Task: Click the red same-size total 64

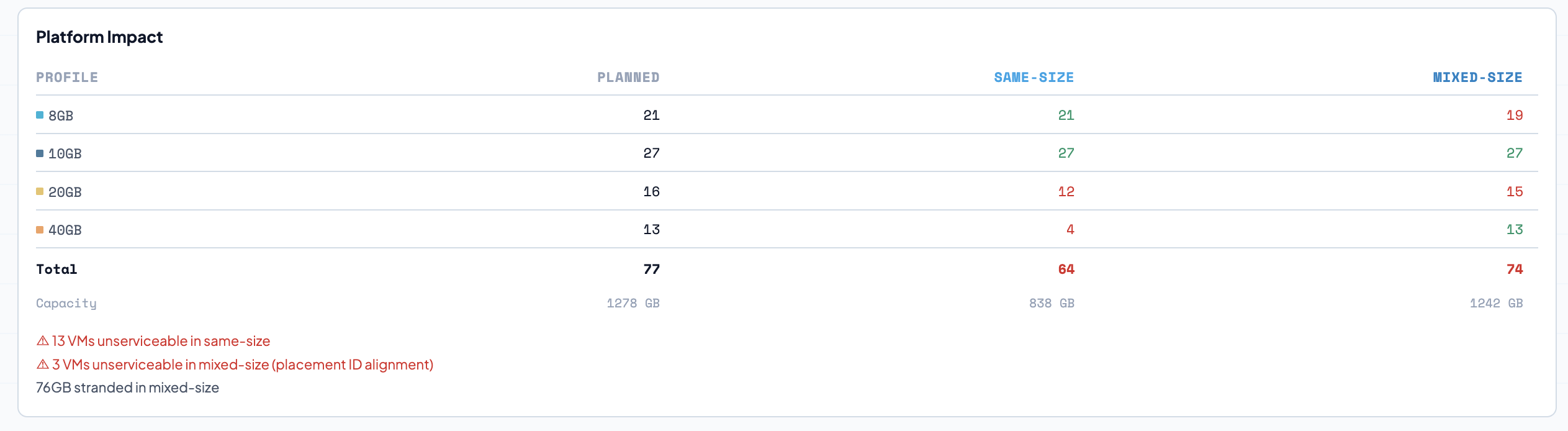Action: (1066, 270)
